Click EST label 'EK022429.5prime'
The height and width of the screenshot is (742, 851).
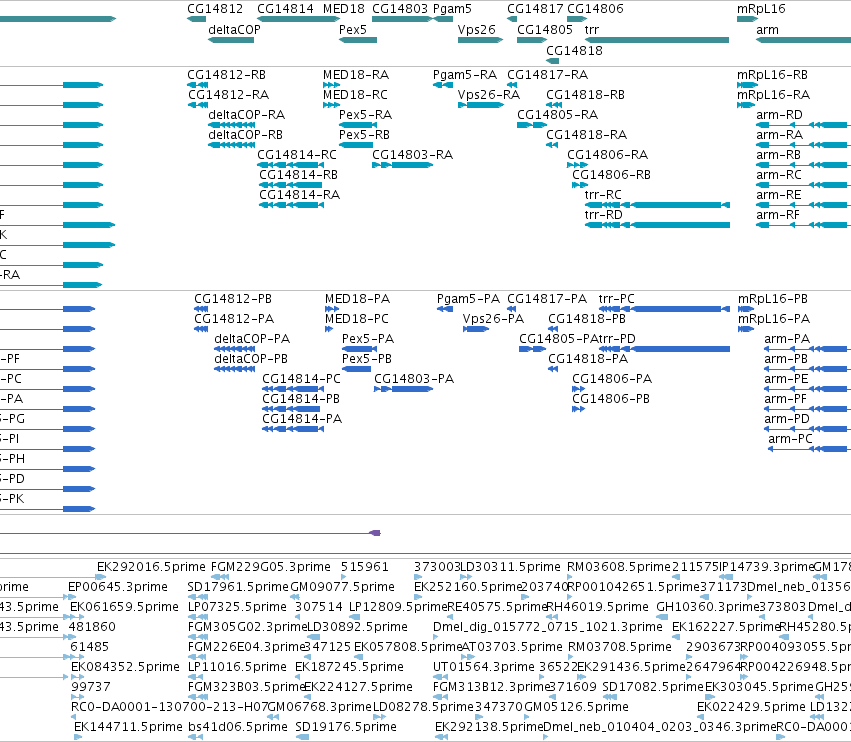(751, 707)
